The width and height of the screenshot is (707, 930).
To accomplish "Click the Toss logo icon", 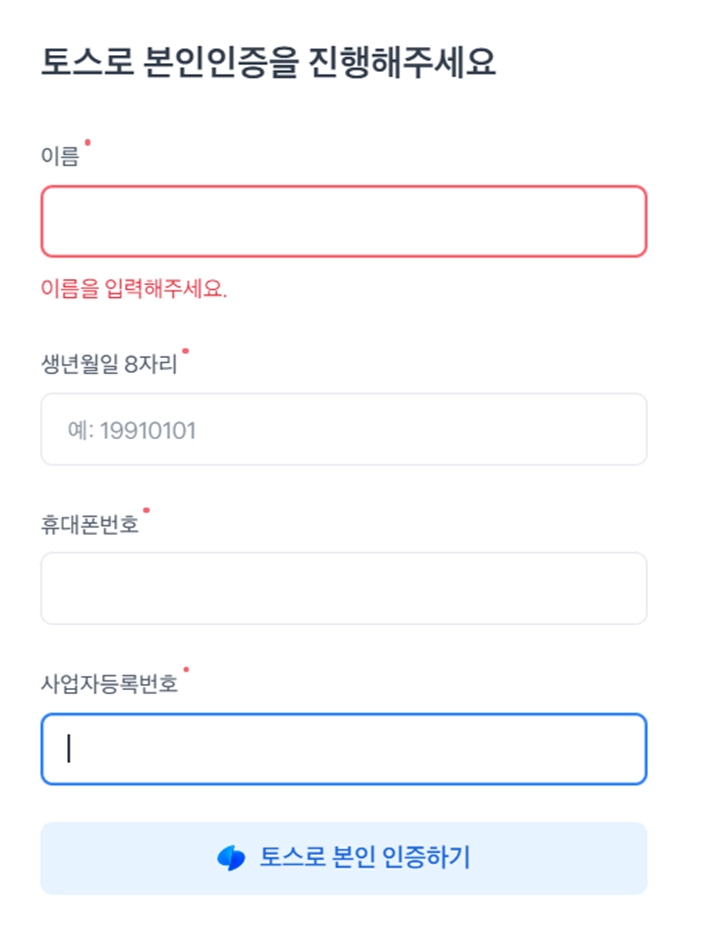I will [231, 858].
